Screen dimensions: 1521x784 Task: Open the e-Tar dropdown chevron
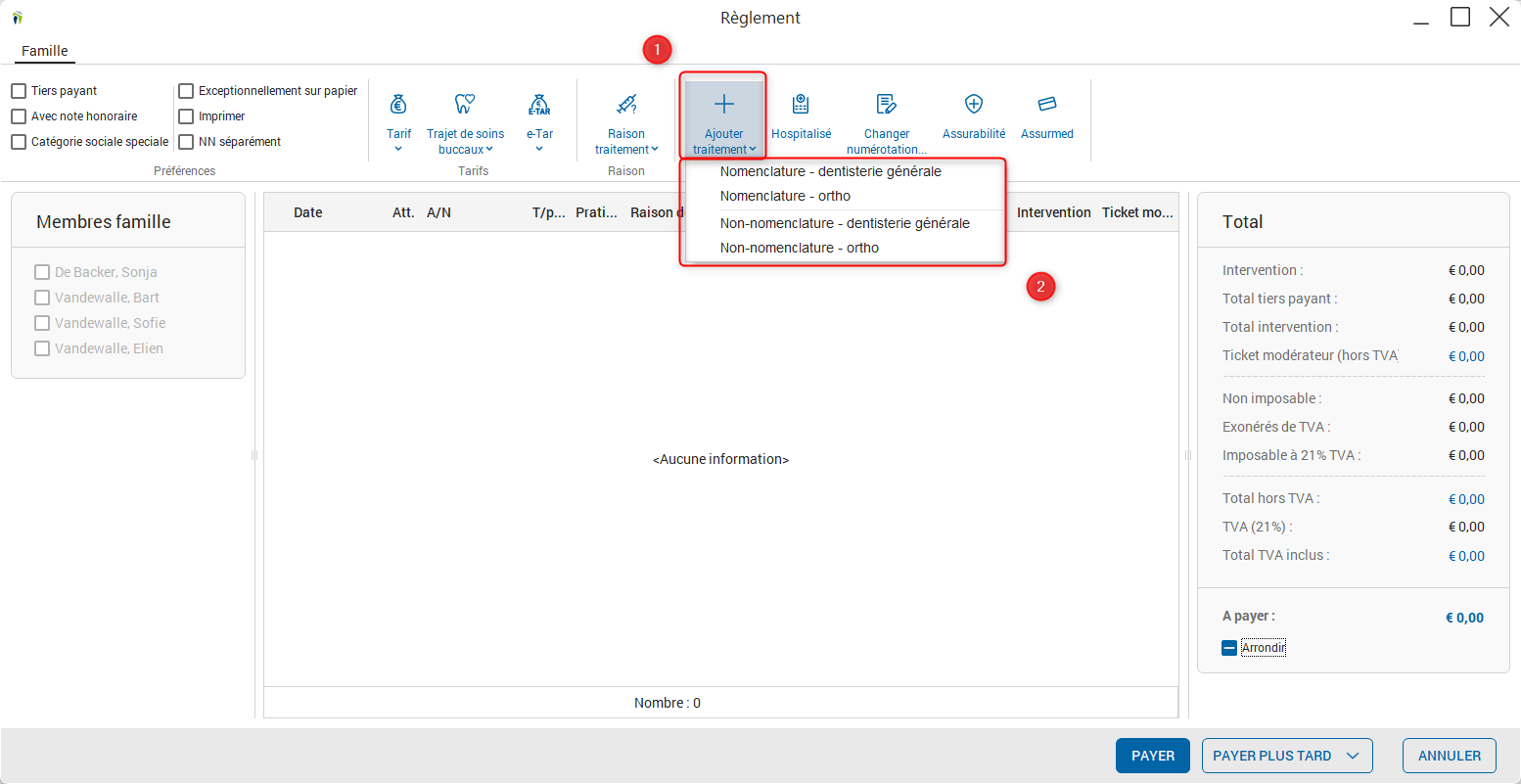tap(539, 150)
